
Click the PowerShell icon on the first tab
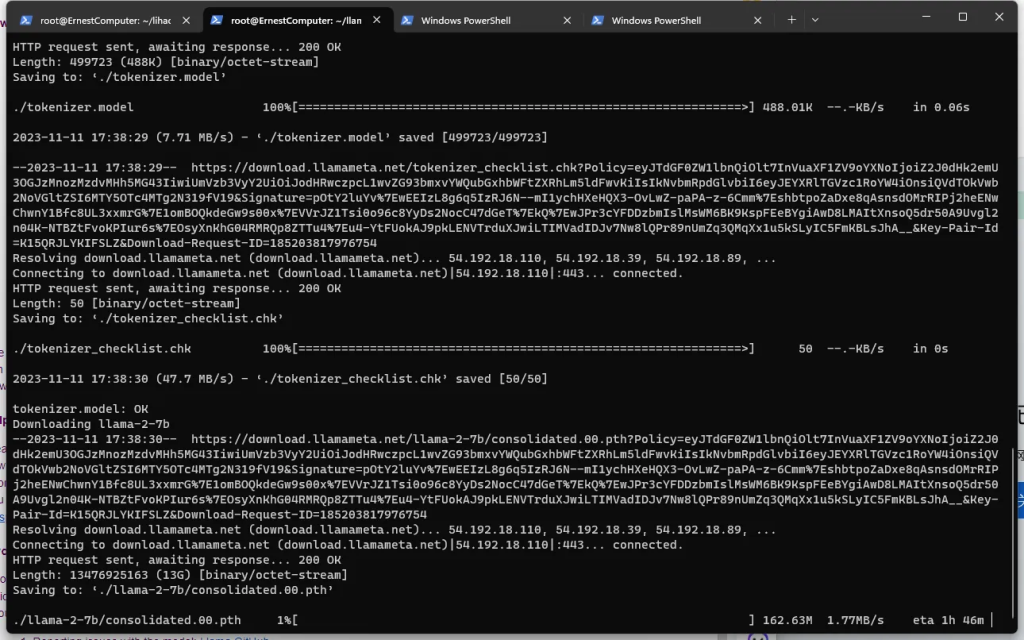pyautogui.click(x=26, y=20)
